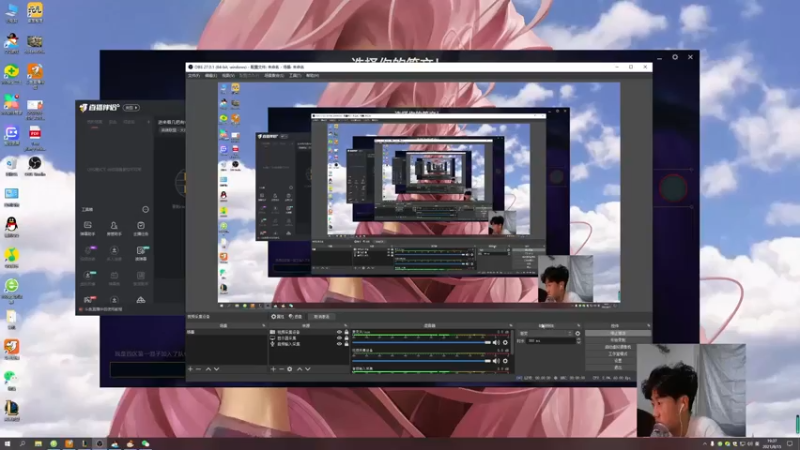This screenshot has width=800, height=450.
Task: Undock the Transitions panel with its header icon
Action: click(579, 326)
